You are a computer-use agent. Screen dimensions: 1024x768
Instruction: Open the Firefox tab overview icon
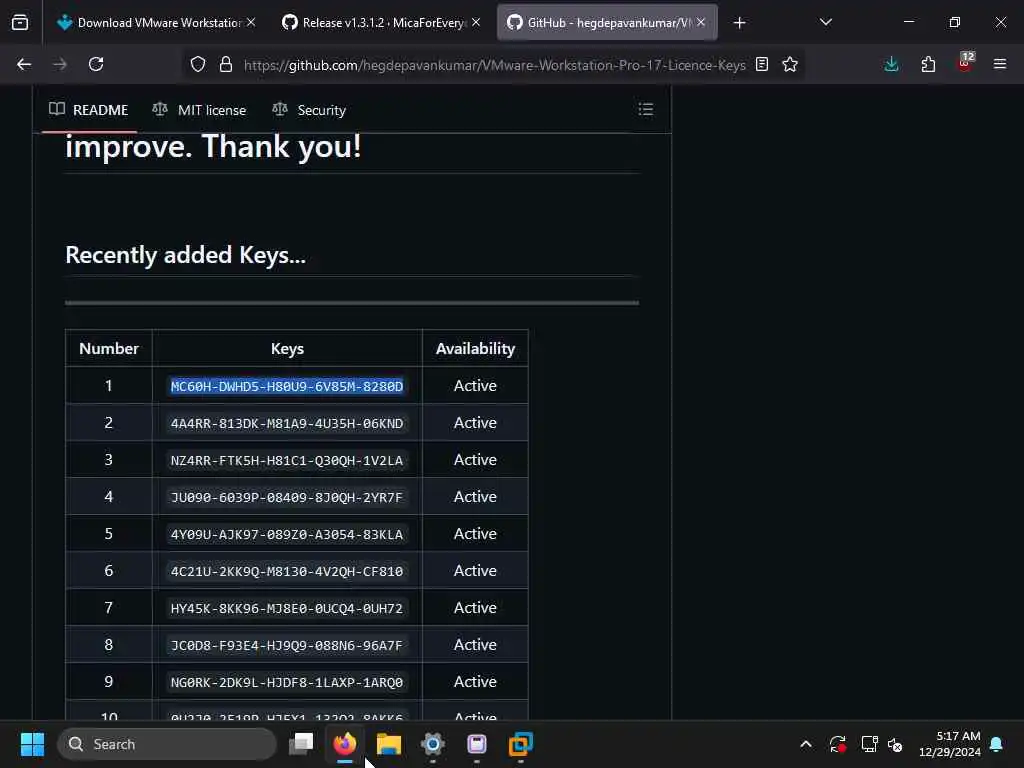[20, 23]
